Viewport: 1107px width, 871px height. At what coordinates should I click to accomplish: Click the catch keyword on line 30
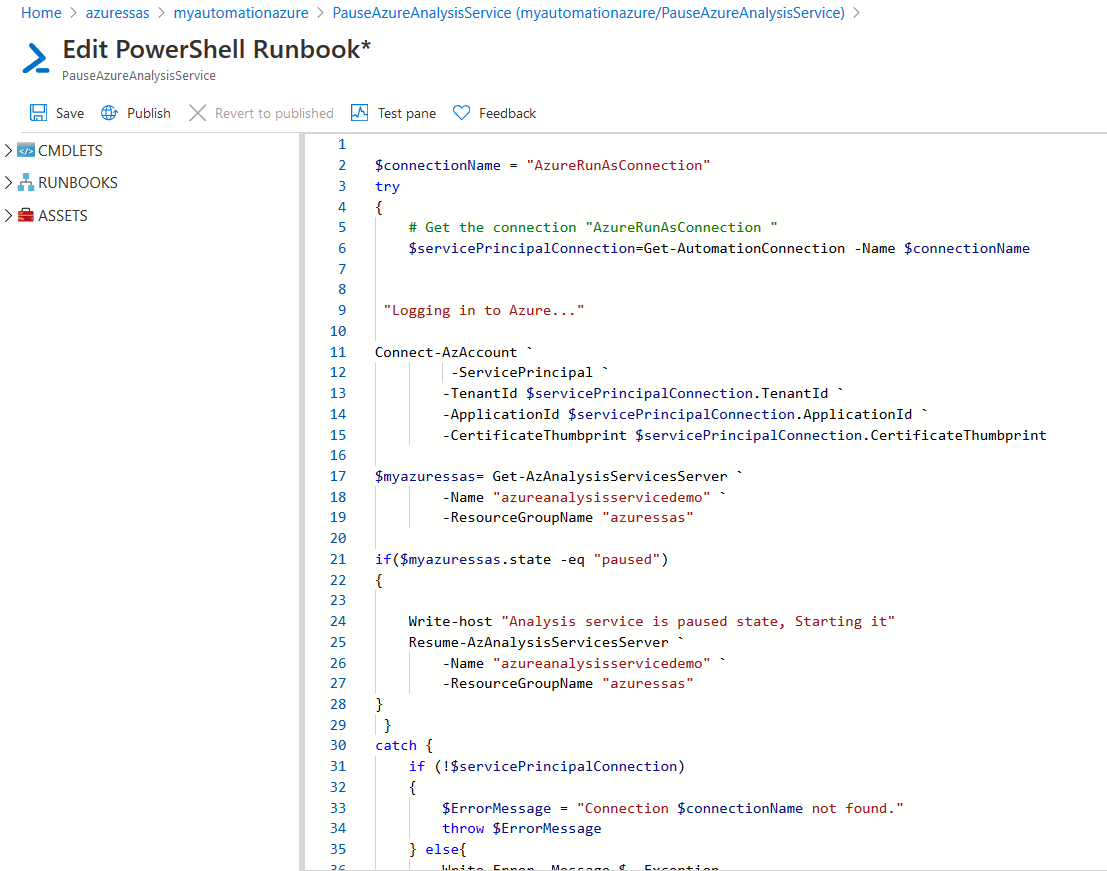(x=395, y=745)
